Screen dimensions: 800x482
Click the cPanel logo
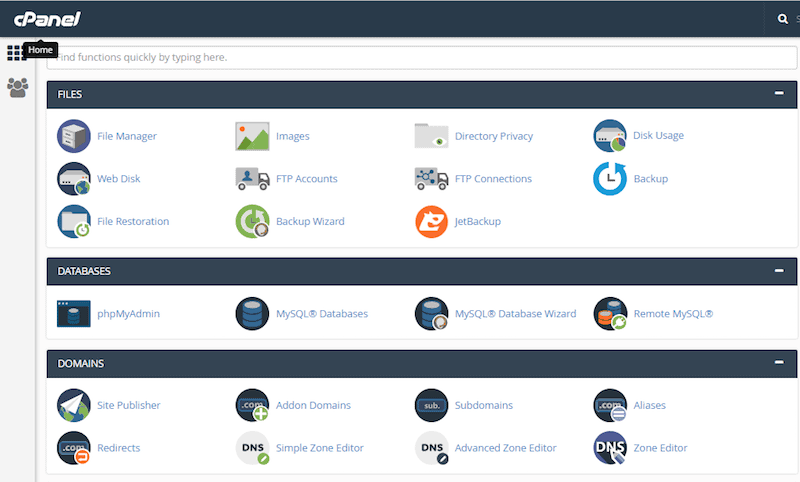47,19
